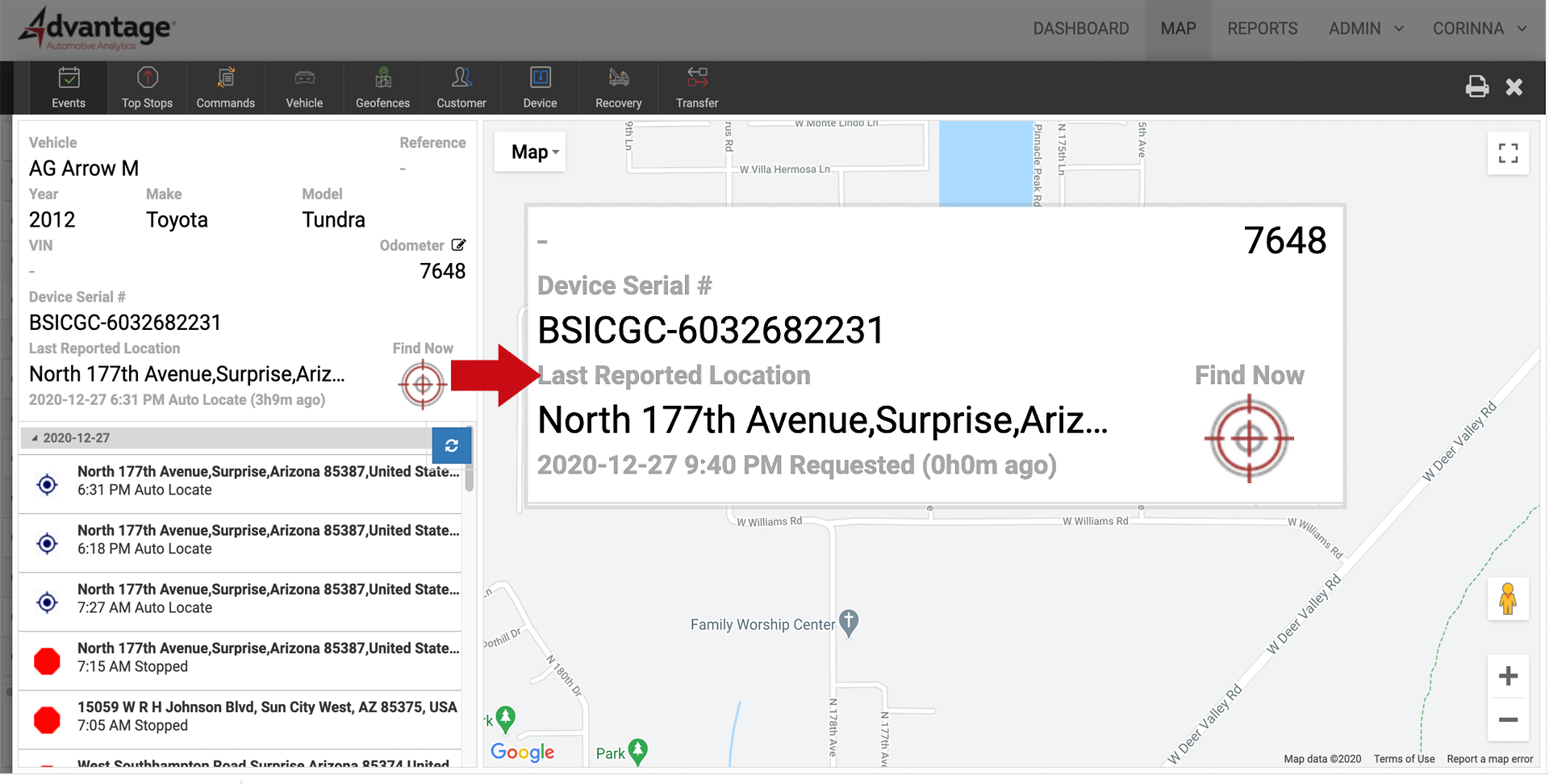This screenshot has height=784, width=1549.
Task: Switch to the DASHBOARD tab
Action: (1081, 28)
